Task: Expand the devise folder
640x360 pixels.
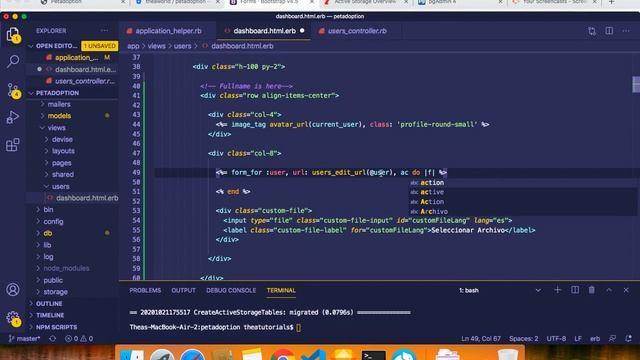Action: click(62, 140)
